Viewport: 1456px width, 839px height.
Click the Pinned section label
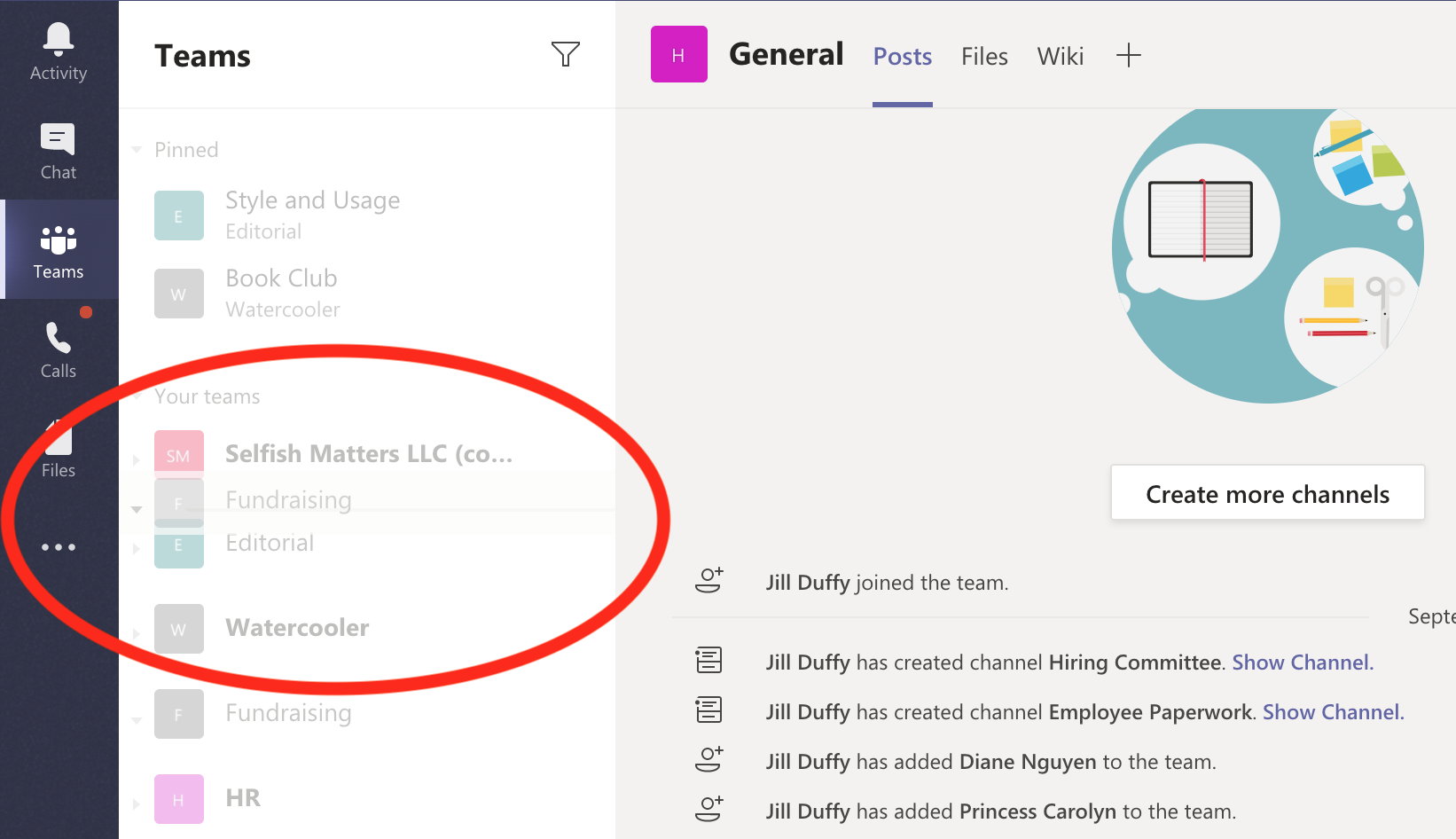tap(186, 150)
